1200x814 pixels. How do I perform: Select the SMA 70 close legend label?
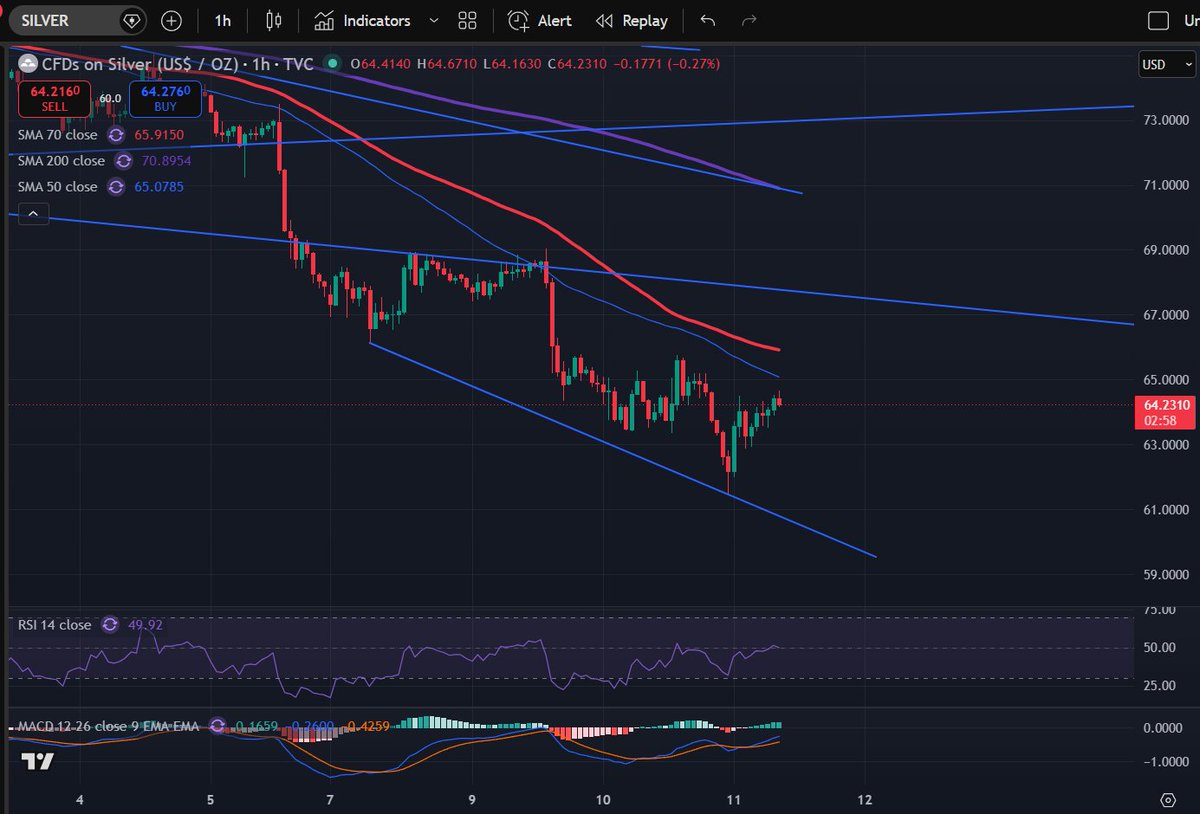(58, 135)
